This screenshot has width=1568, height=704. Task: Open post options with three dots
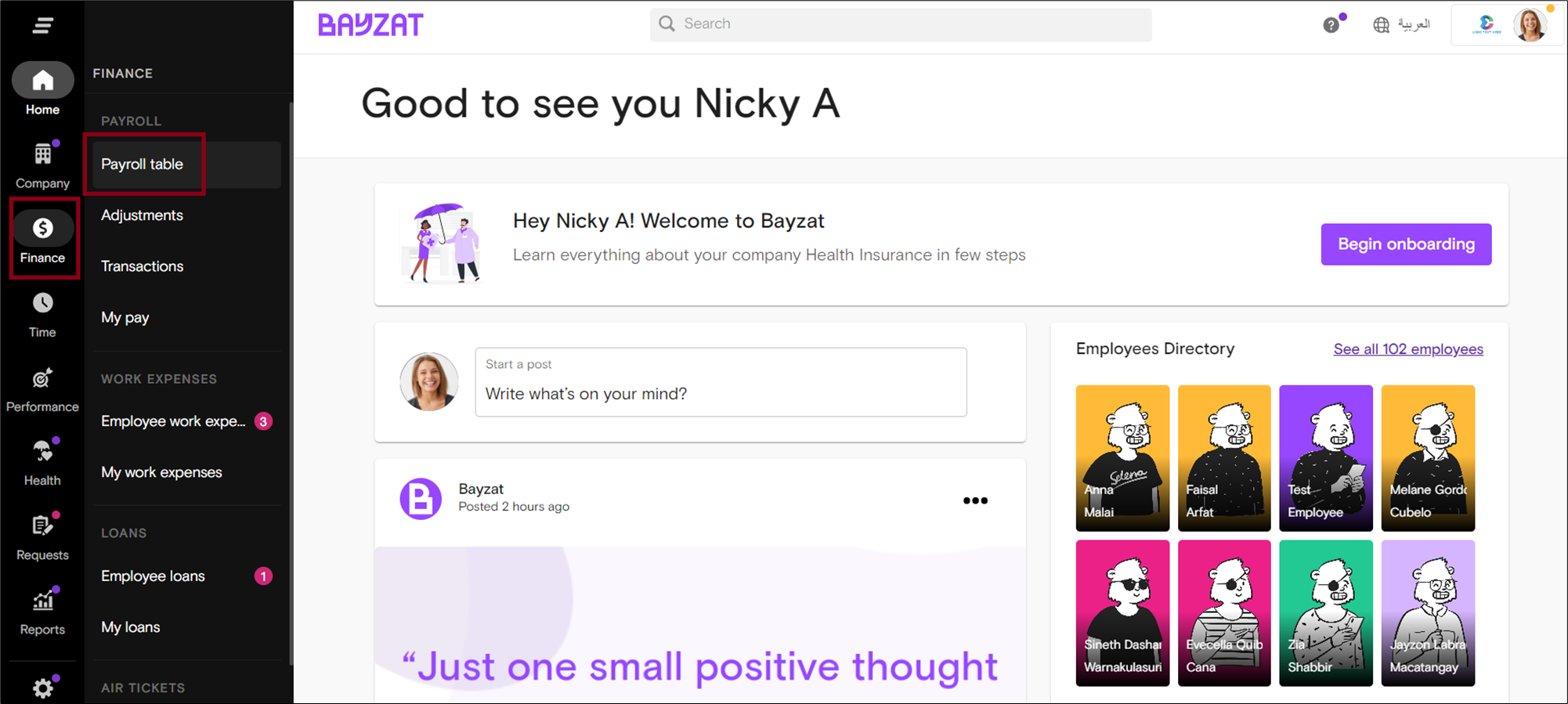tap(975, 500)
